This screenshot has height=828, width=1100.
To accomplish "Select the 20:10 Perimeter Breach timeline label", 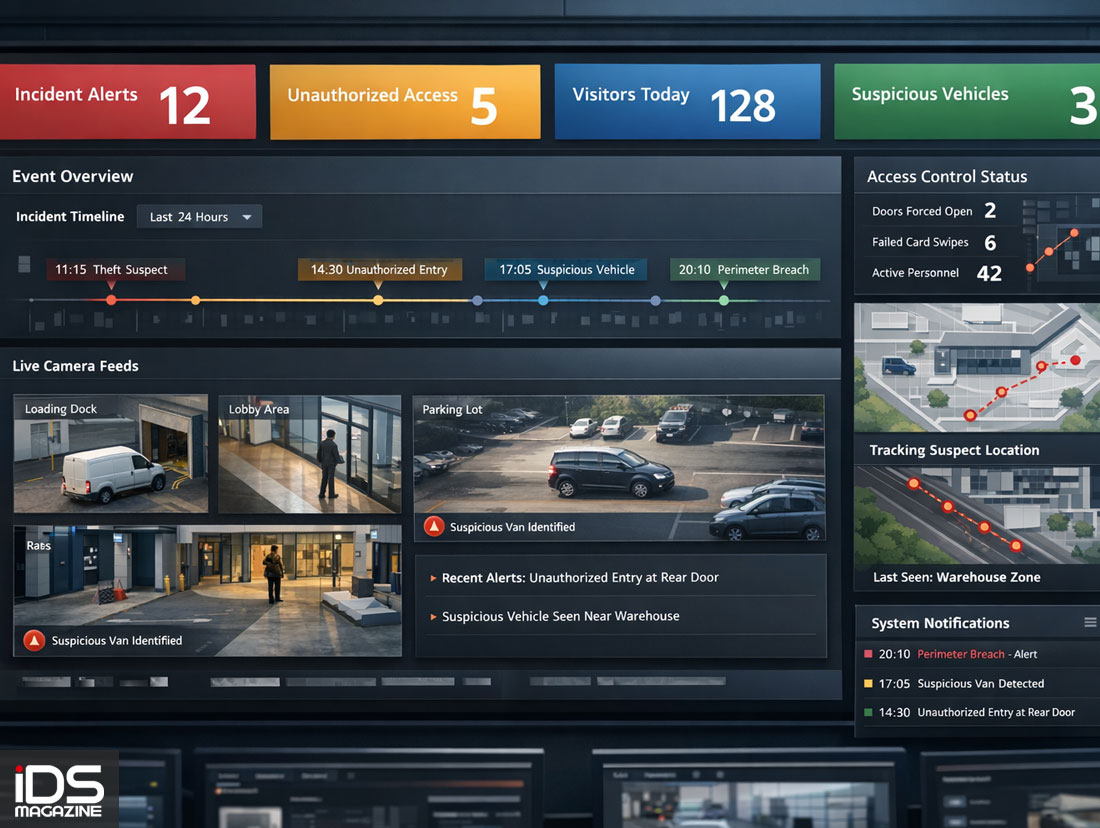I will coord(744,270).
